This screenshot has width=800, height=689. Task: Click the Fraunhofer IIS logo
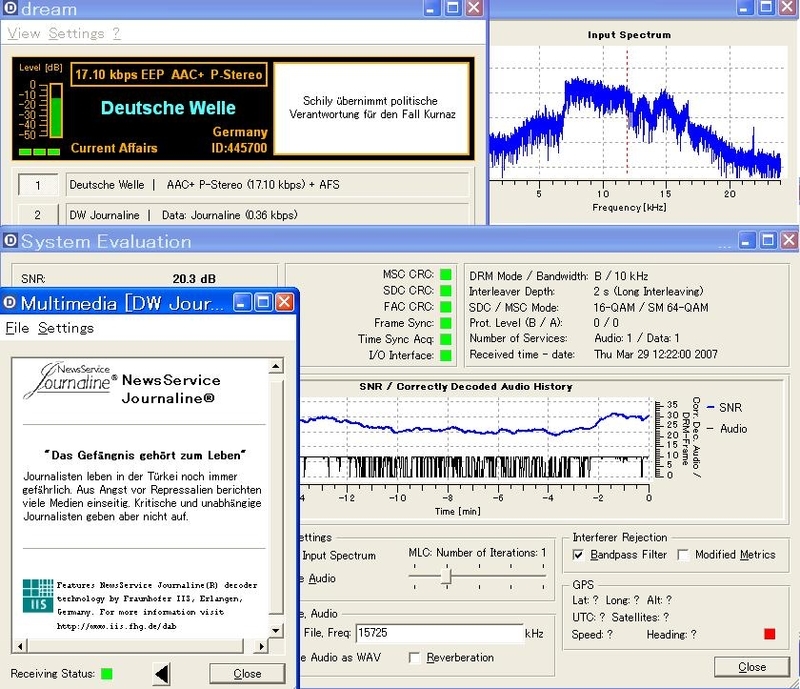pyautogui.click(x=38, y=596)
